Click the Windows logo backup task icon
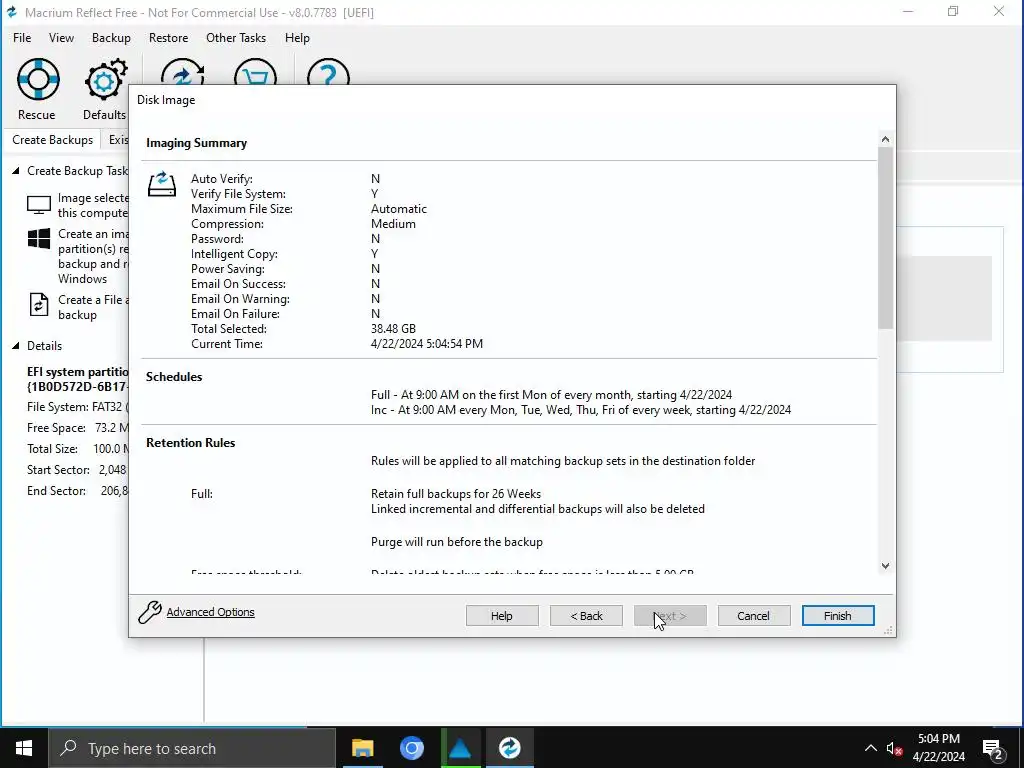This screenshot has height=768, width=1024. (x=39, y=238)
